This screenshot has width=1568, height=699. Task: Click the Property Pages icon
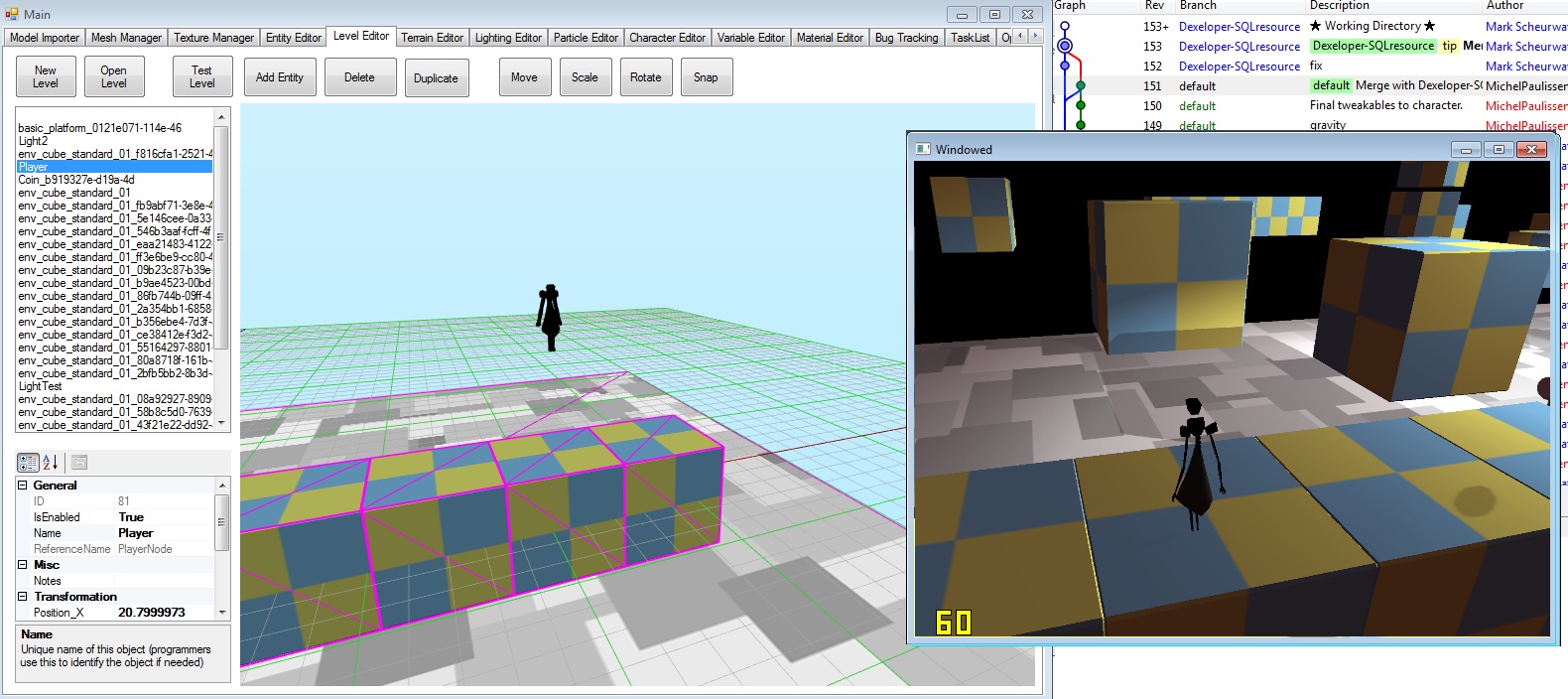pos(79,463)
